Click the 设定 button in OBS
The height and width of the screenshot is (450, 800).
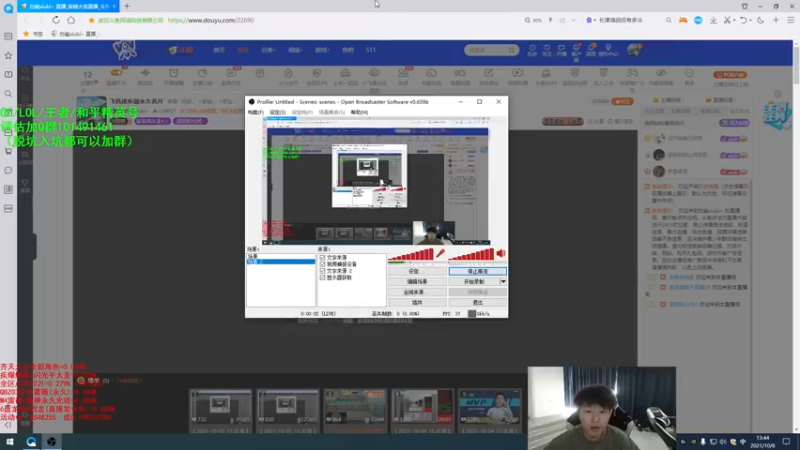click(417, 271)
